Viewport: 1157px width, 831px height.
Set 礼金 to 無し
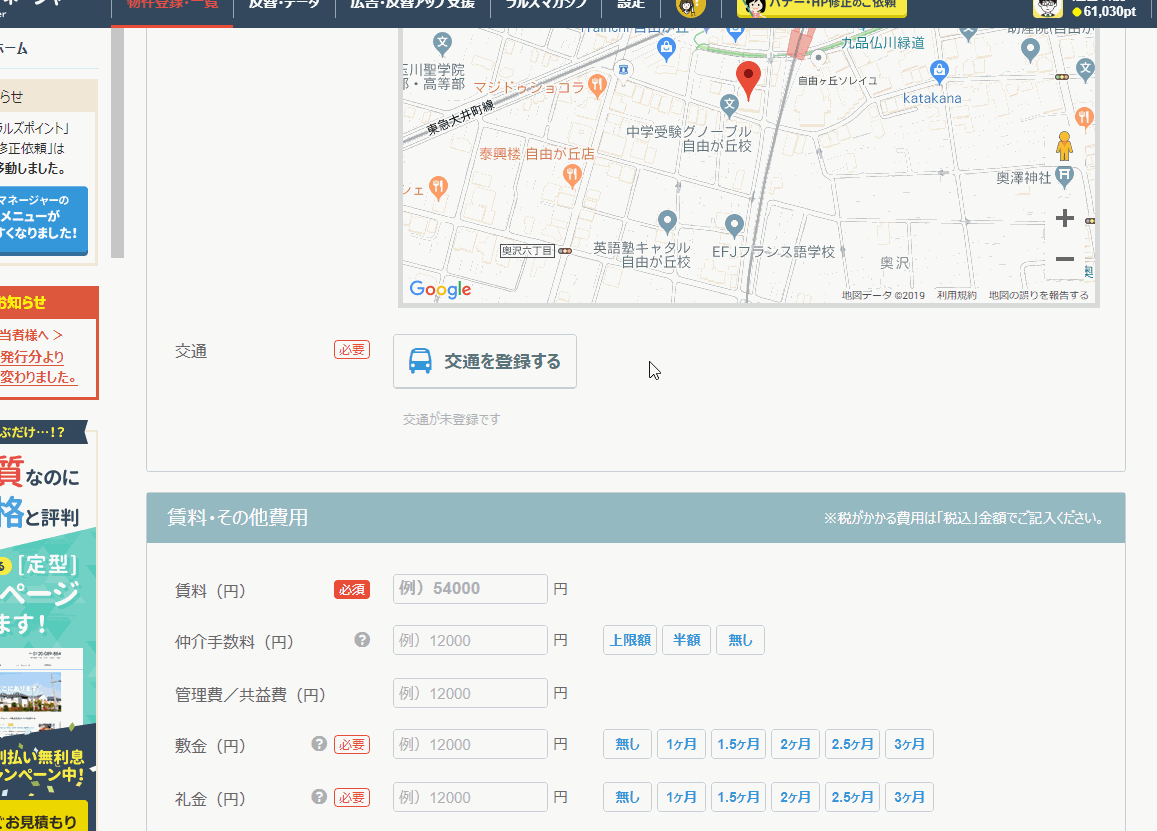(x=627, y=797)
